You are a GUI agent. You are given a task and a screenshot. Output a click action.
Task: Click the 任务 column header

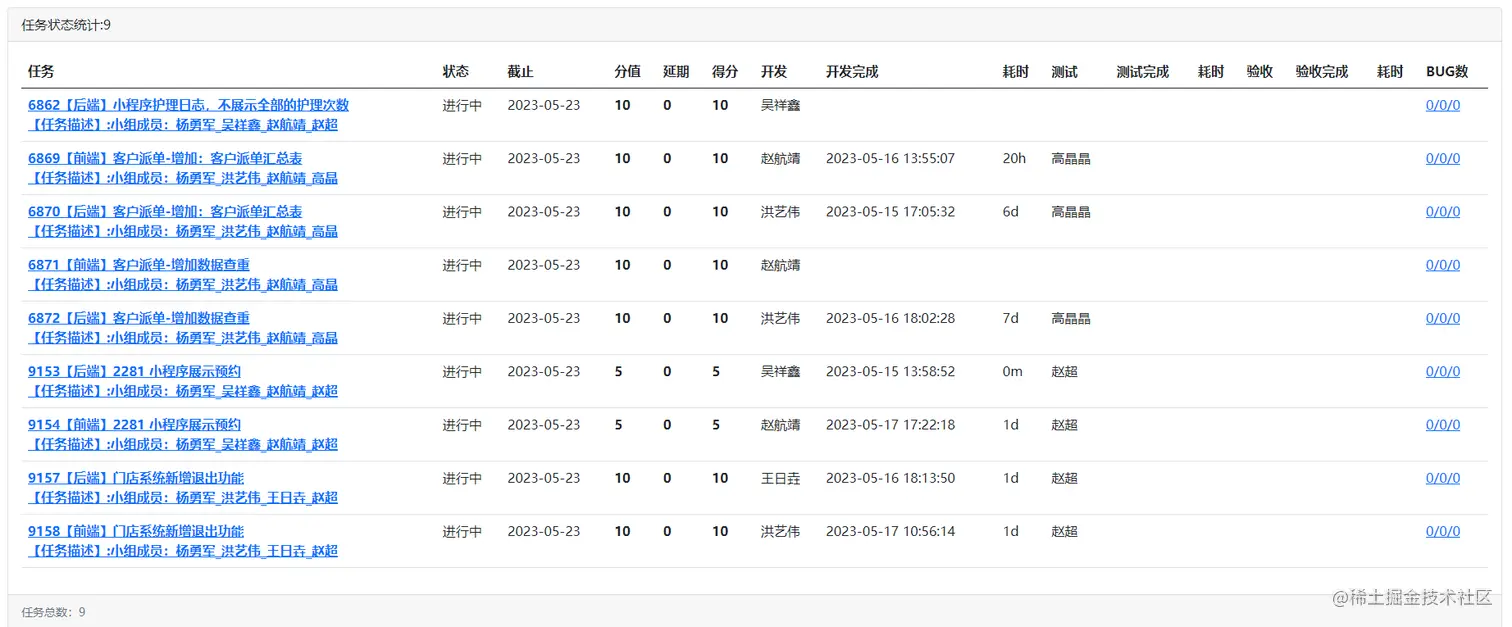(41, 72)
